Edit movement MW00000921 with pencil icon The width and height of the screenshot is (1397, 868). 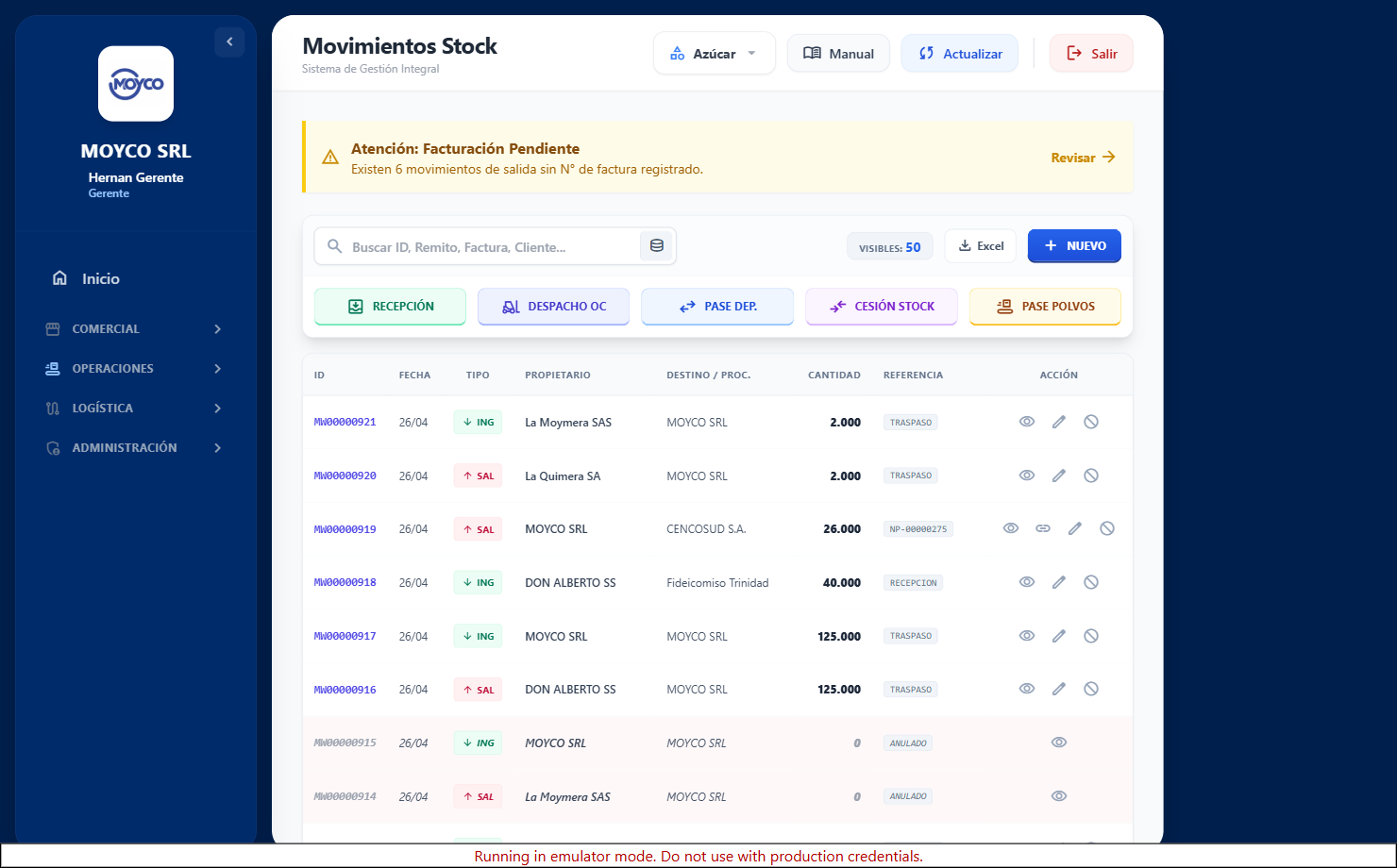click(x=1059, y=422)
